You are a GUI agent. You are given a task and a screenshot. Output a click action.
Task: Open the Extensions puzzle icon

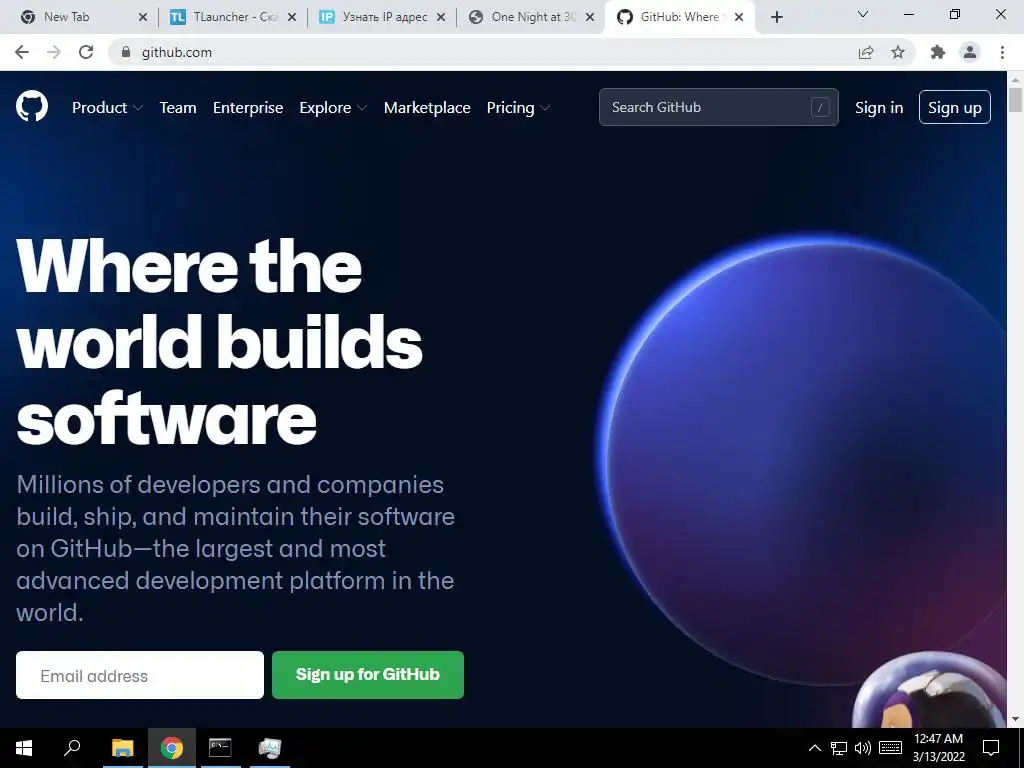tap(938, 52)
